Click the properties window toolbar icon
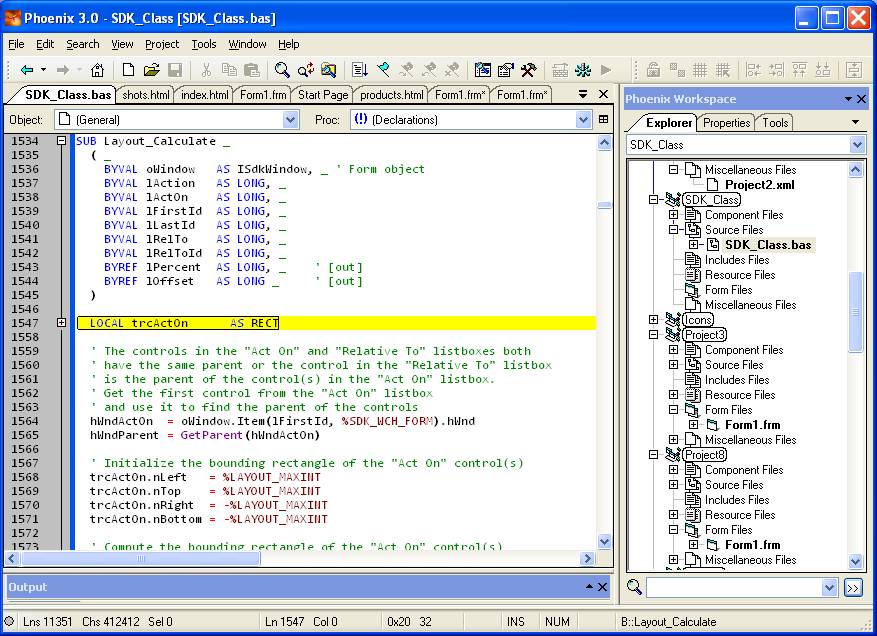The height and width of the screenshot is (636, 877). pyautogui.click(x=506, y=70)
